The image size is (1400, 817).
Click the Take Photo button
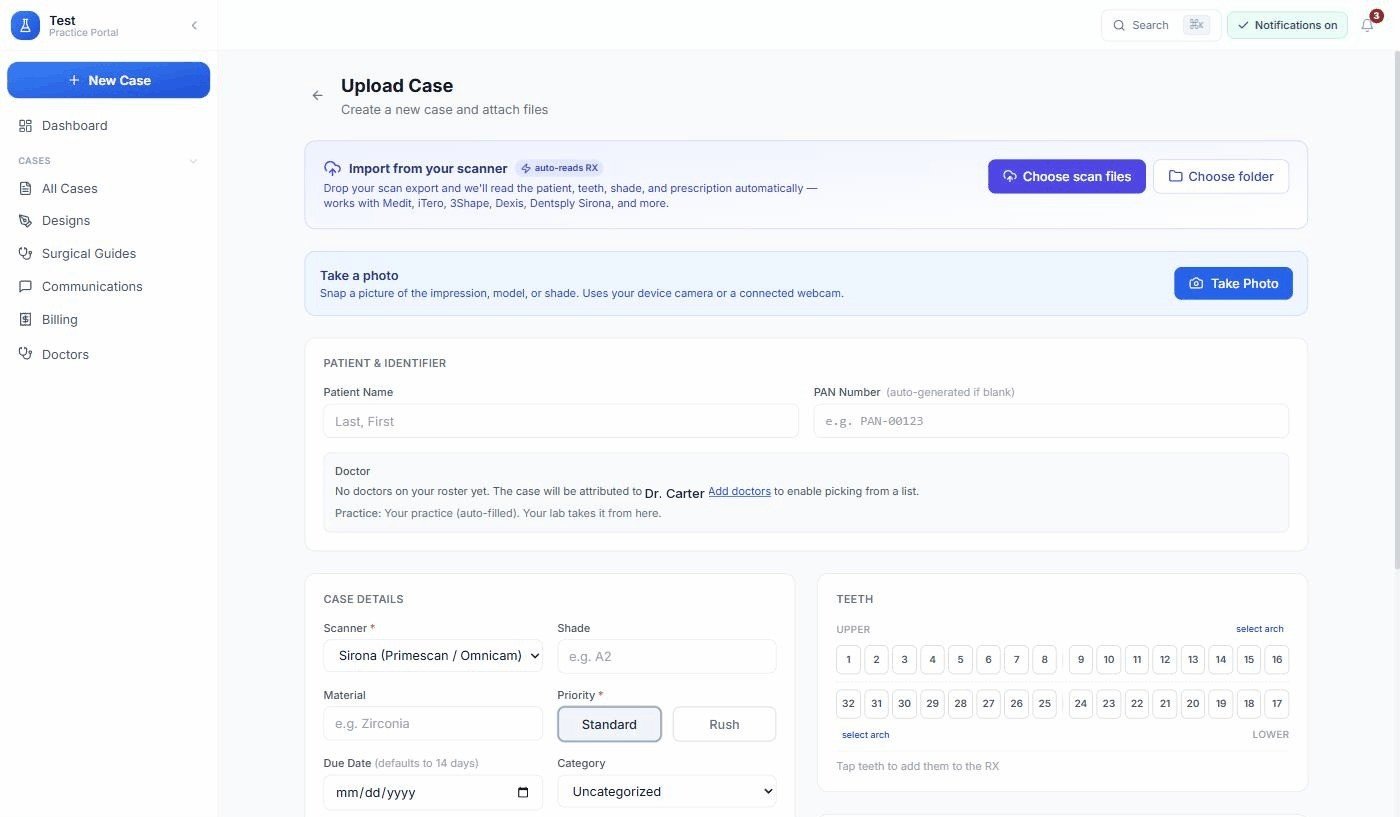pyautogui.click(x=1233, y=283)
